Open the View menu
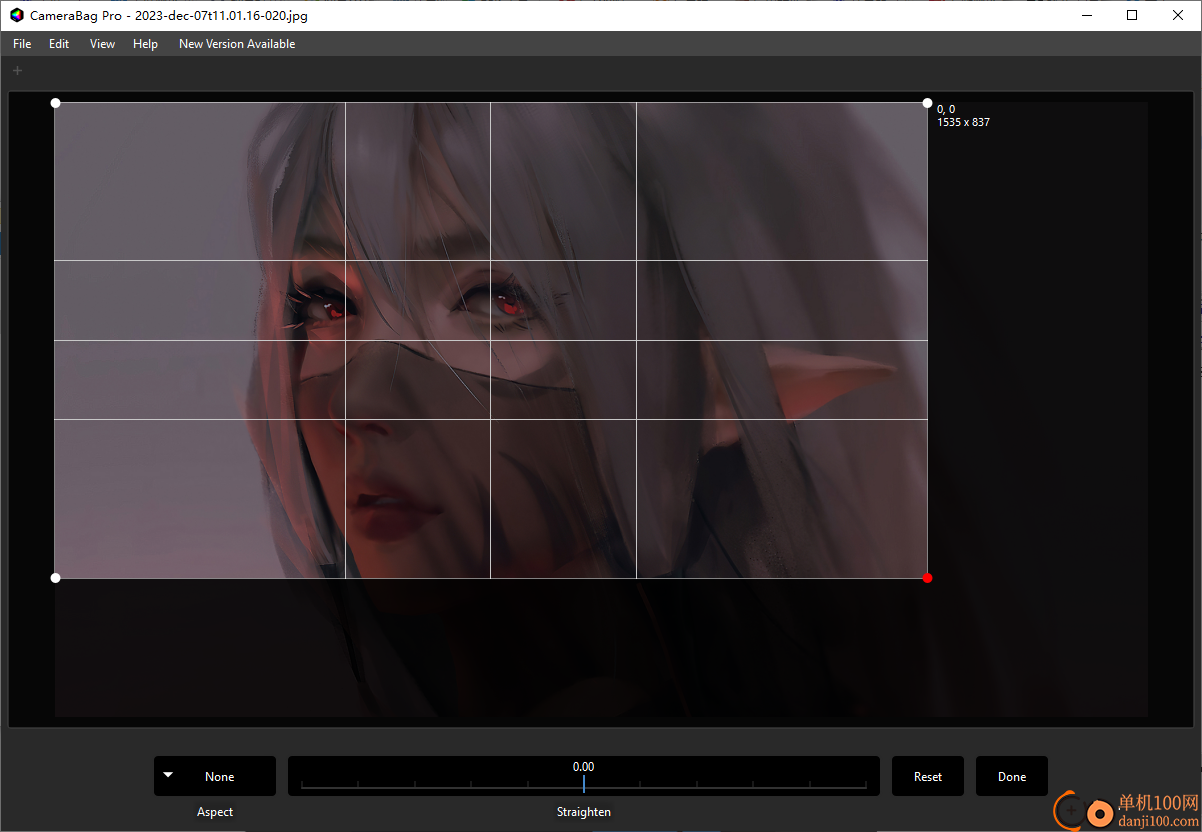The width and height of the screenshot is (1202, 832). pos(102,44)
